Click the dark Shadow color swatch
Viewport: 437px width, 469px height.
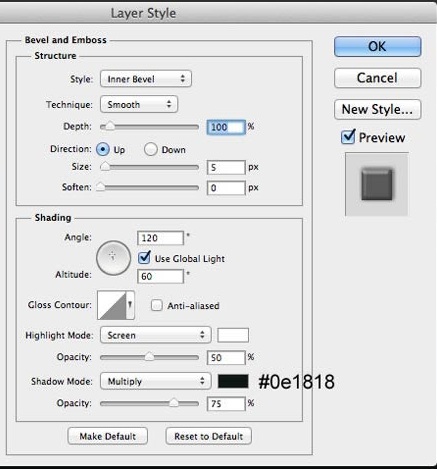(x=233, y=381)
